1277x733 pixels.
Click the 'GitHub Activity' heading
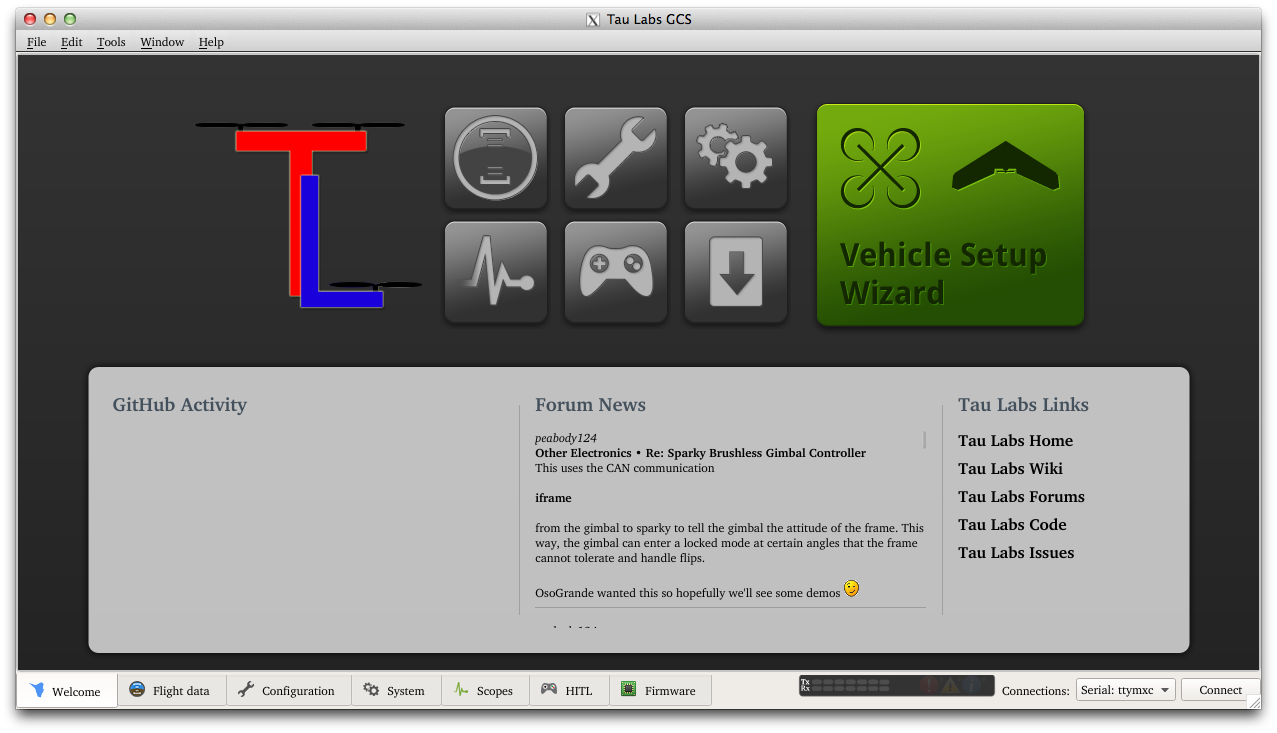pyautogui.click(x=179, y=405)
